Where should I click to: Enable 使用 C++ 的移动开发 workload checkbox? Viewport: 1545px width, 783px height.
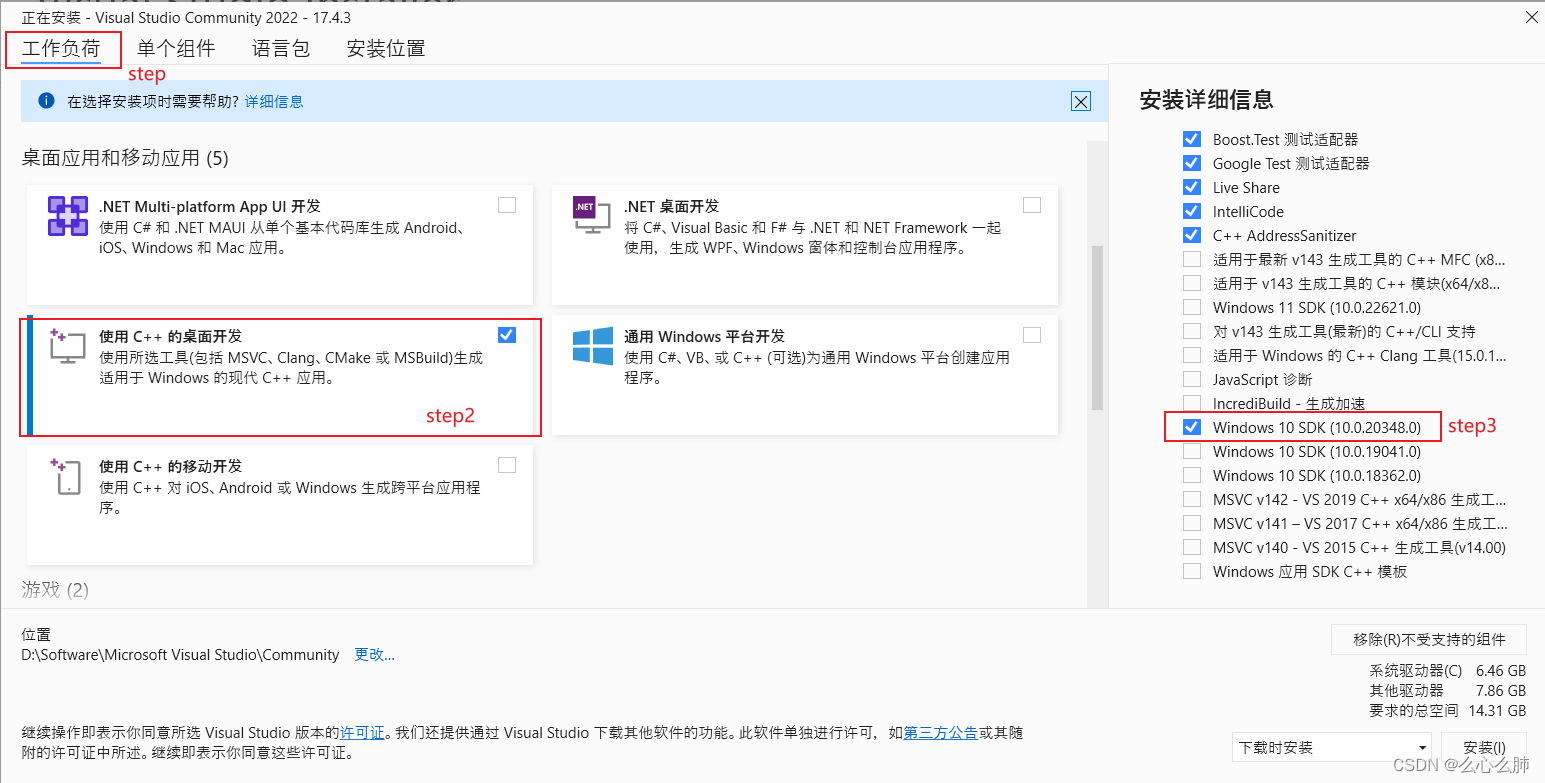point(507,465)
